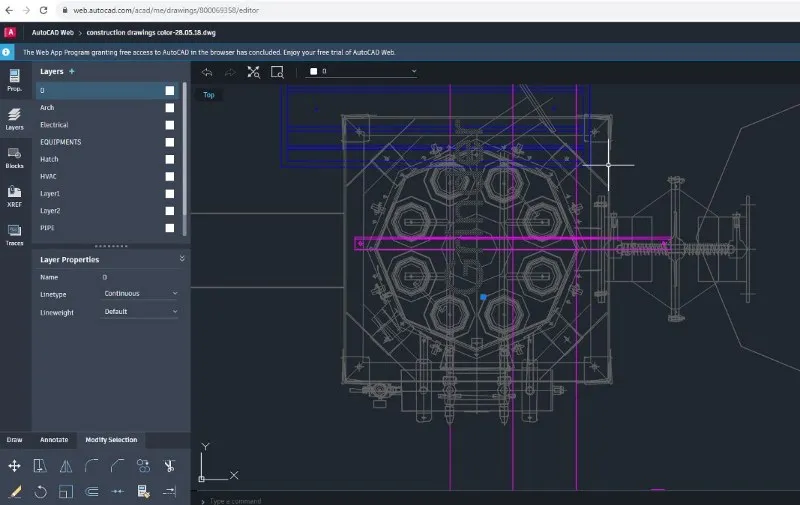Screen dimensions: 800x505
Task: Switch to the Draw tab
Action: coord(14,439)
